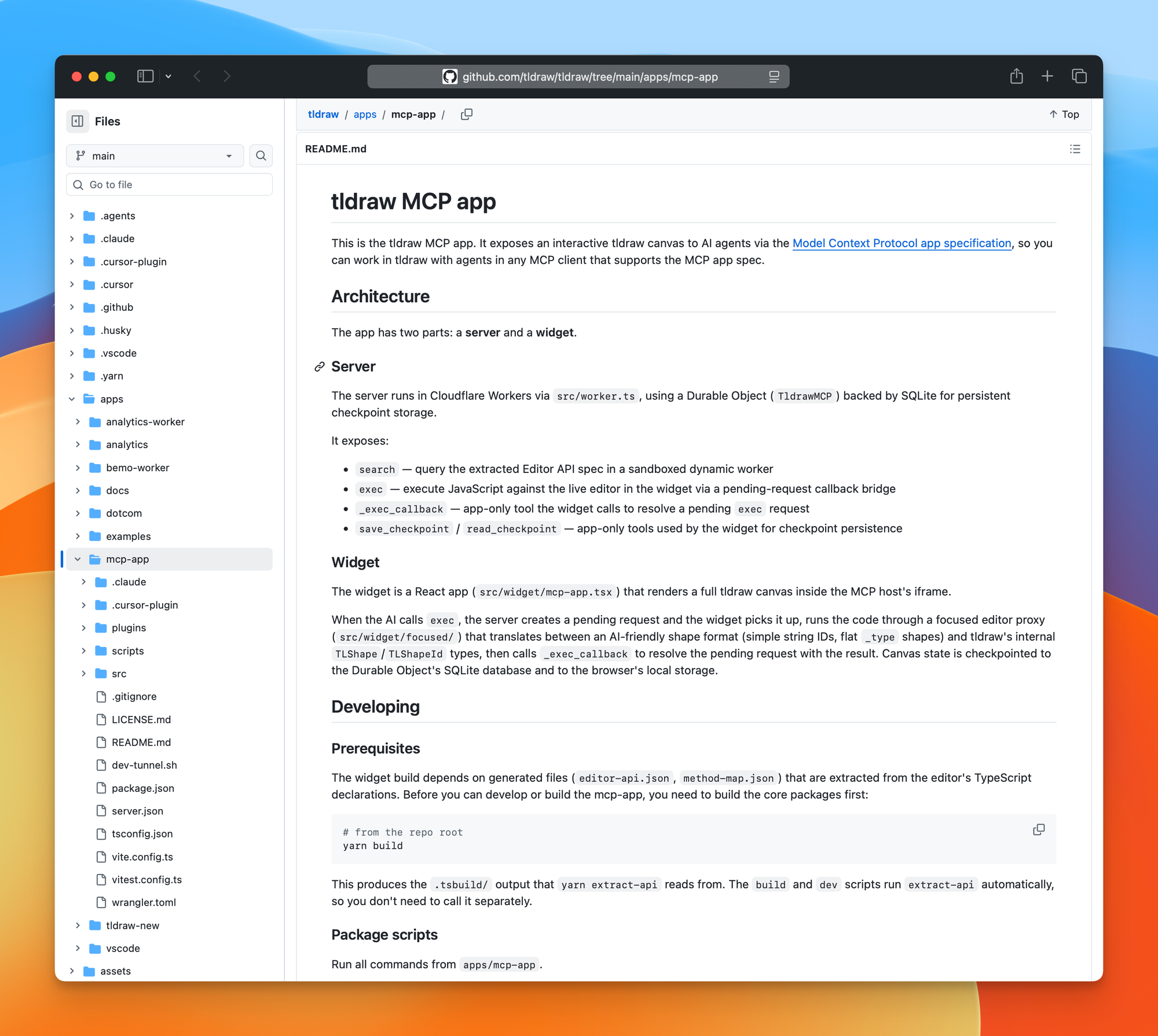Expand the src folder under mcp-app
Image resolution: width=1158 pixels, height=1036 pixels.
(83, 674)
